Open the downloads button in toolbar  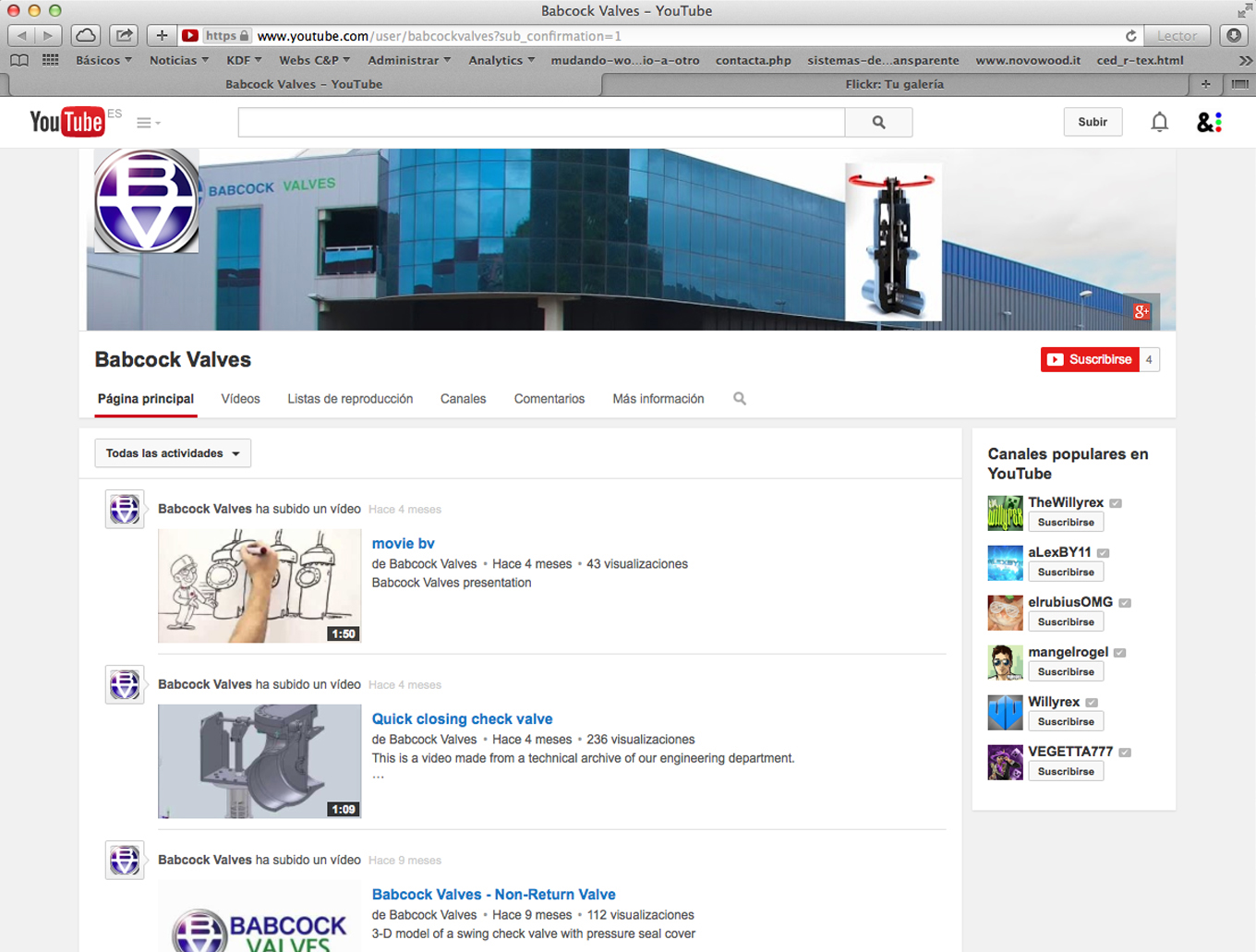coord(1234,35)
